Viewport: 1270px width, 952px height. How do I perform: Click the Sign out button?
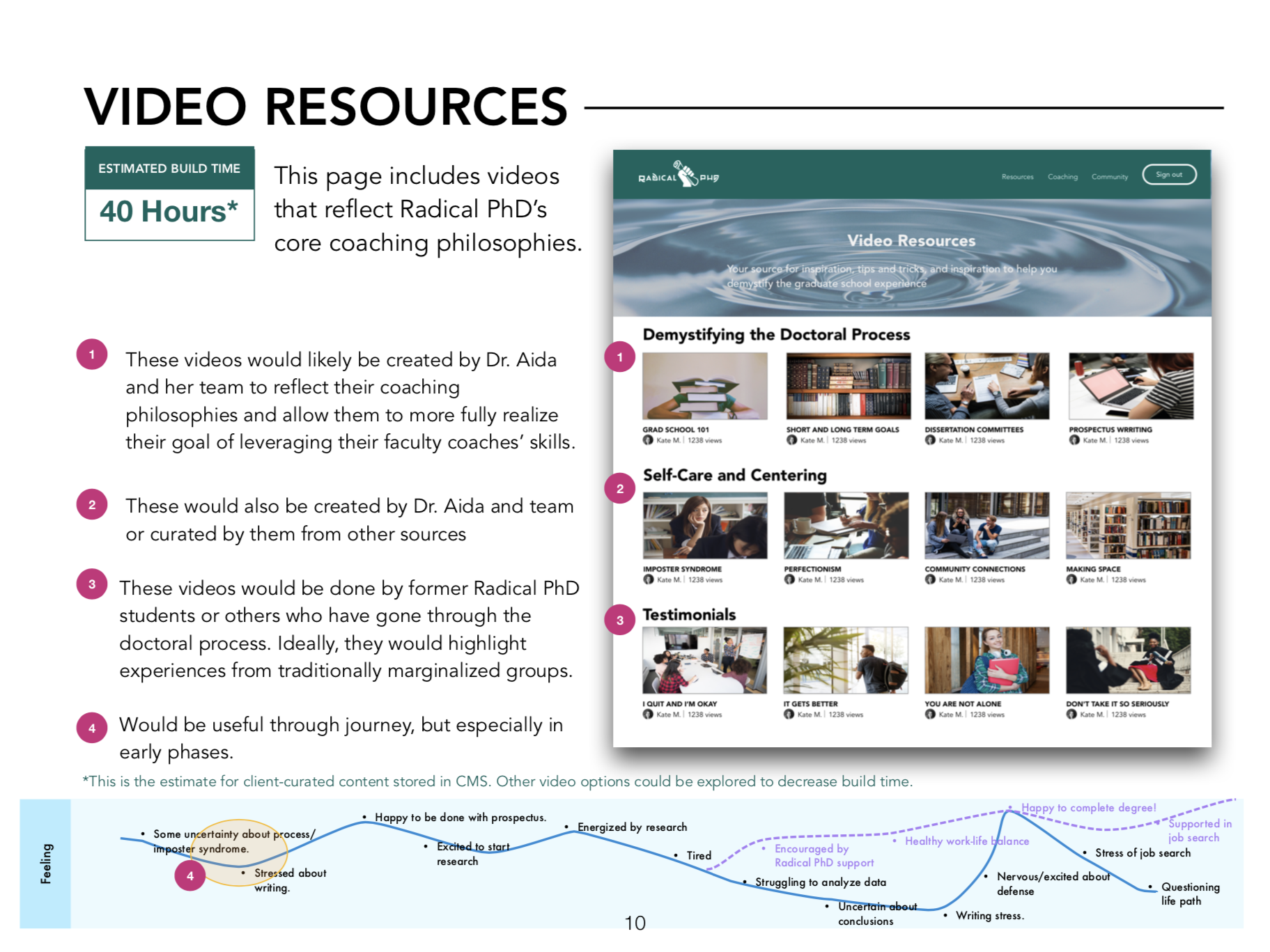[1169, 175]
